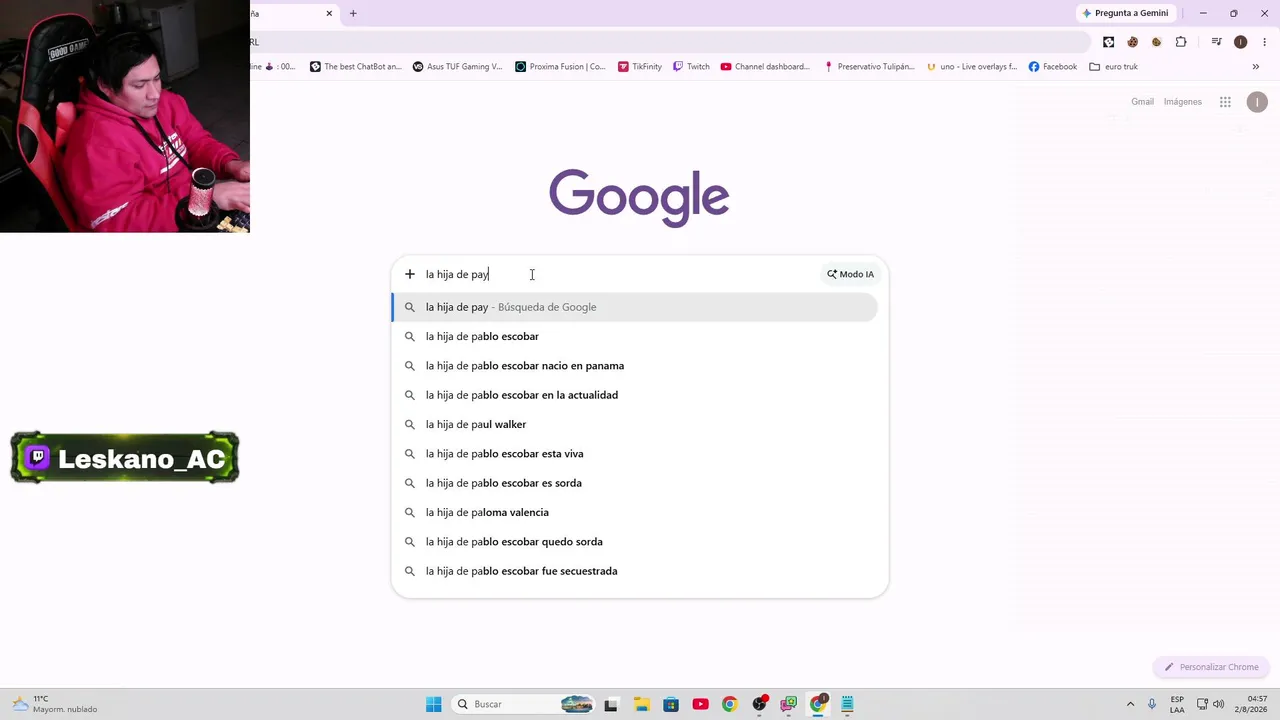The width and height of the screenshot is (1280, 720).
Task: Open a new browser tab
Action: pos(353,13)
